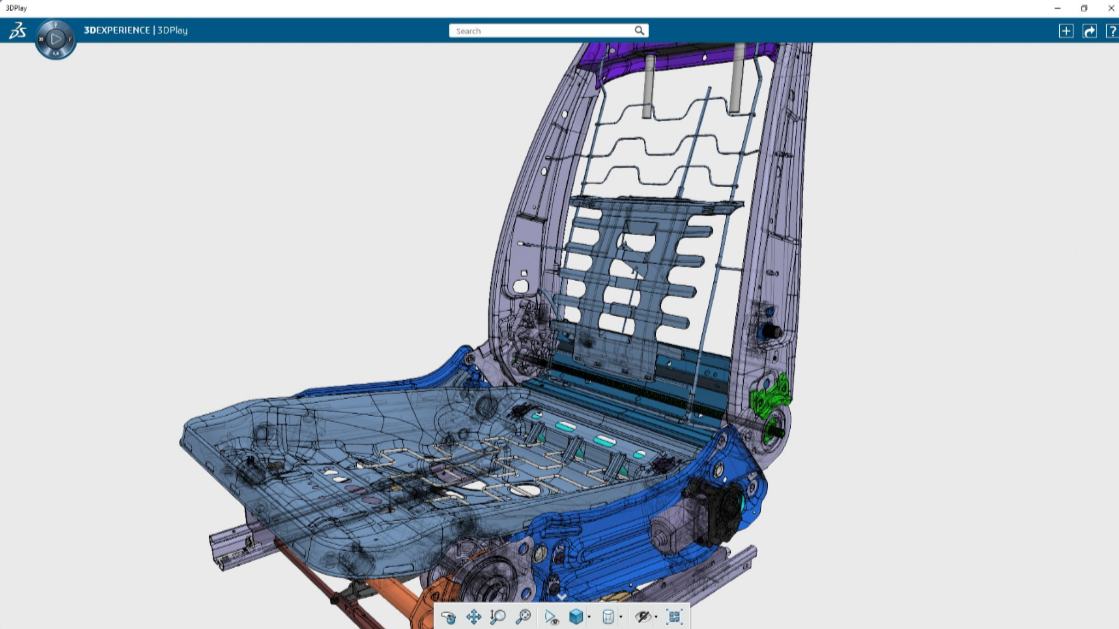Screen dimensions: 1119x629
Task: Choose the Zoom in/out magnifier tool
Action: 498,617
